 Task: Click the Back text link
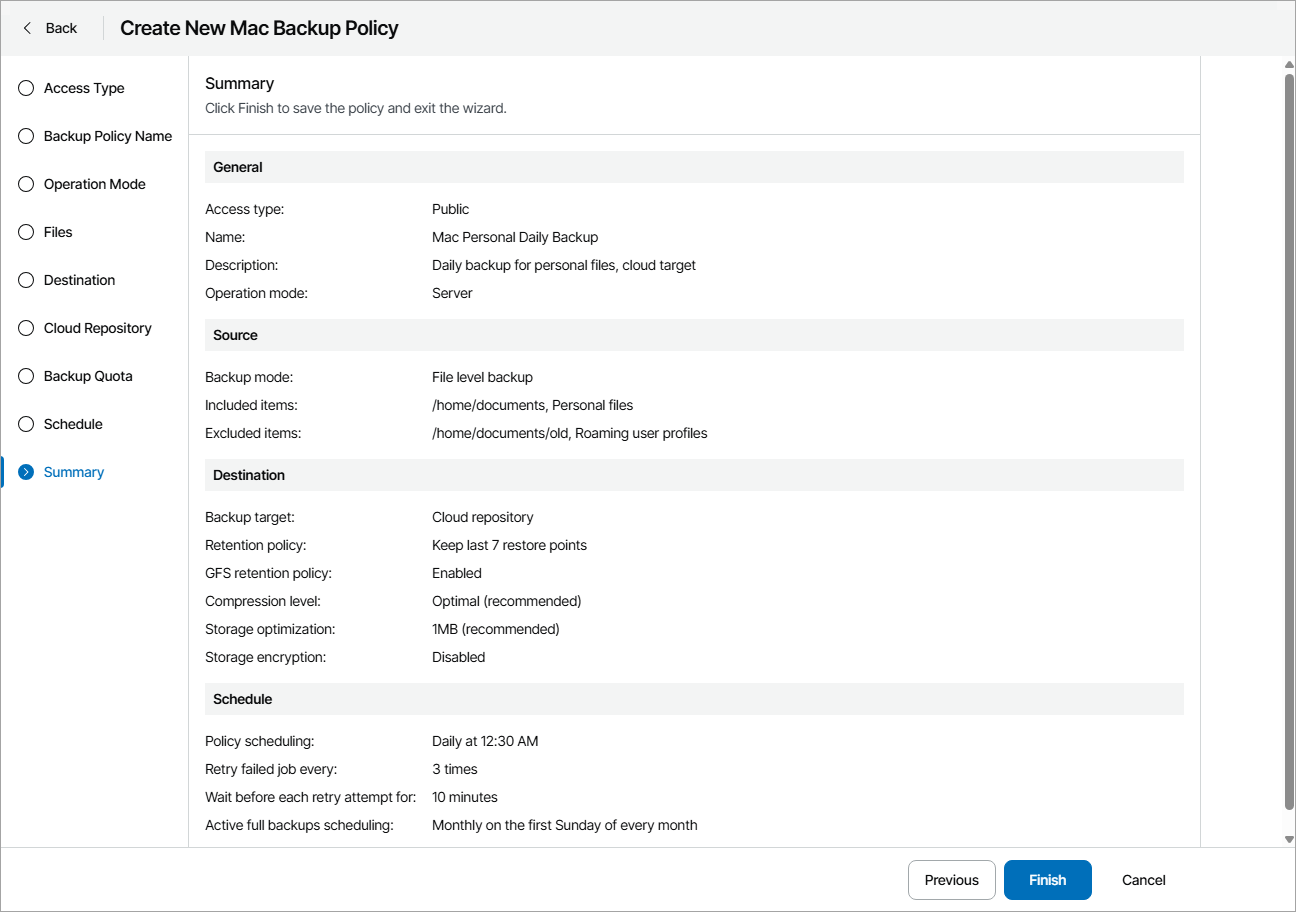[61, 28]
